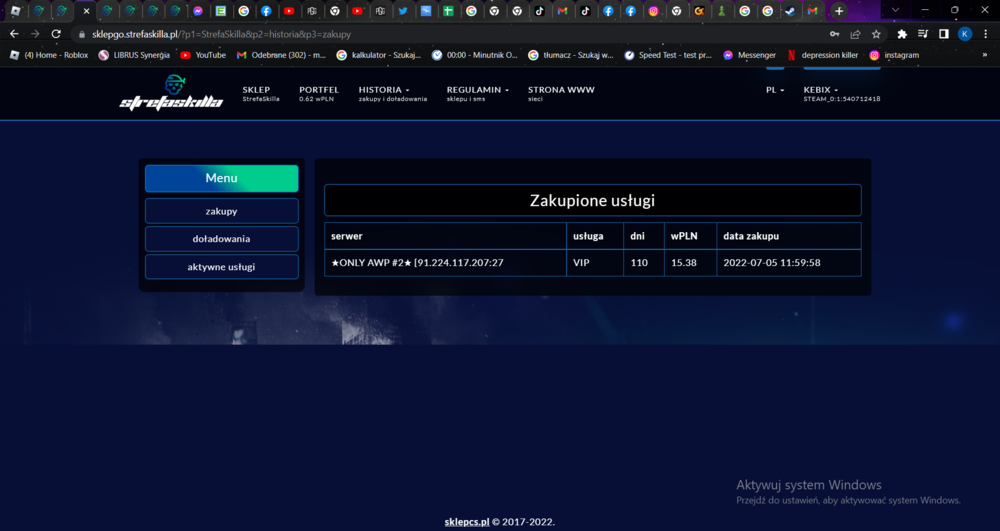Expand the REGULAMIN dropdown menu
The width and height of the screenshot is (1000, 531).
(x=478, y=94)
